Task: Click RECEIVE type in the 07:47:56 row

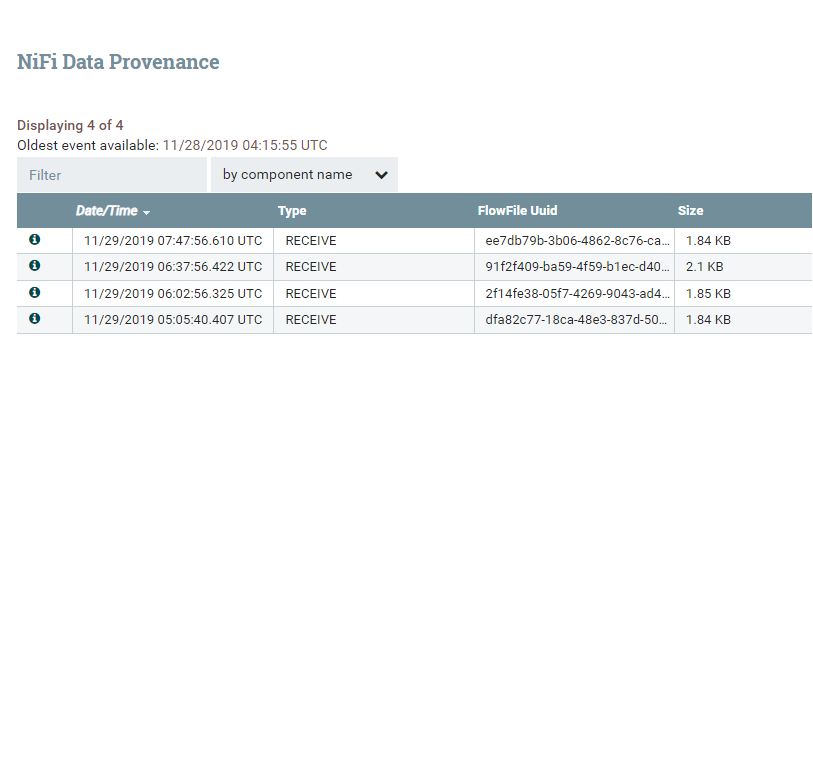Action: click(311, 241)
